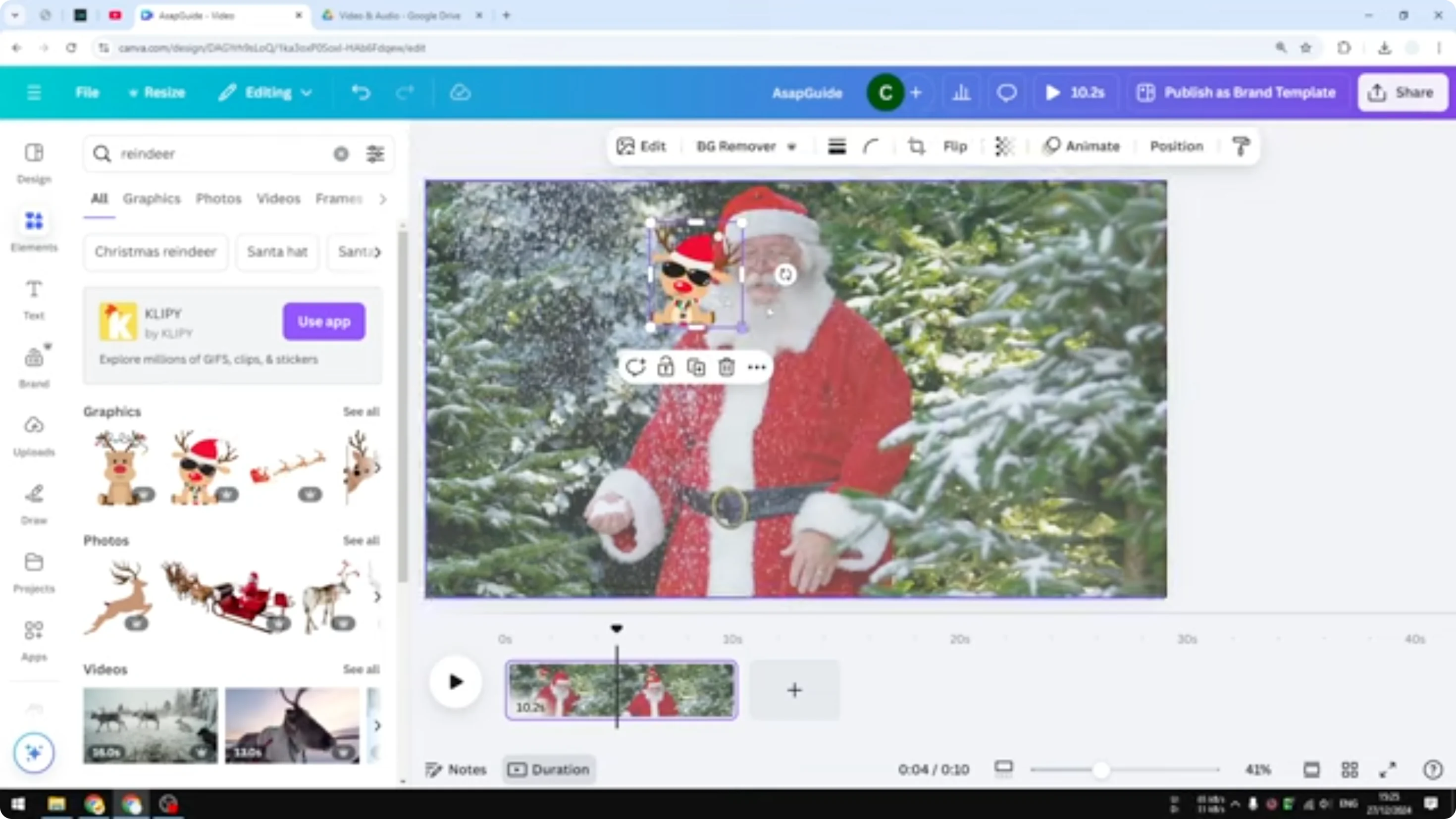Undo the last action
Screen dimensions: 1456x819
pyautogui.click(x=362, y=92)
